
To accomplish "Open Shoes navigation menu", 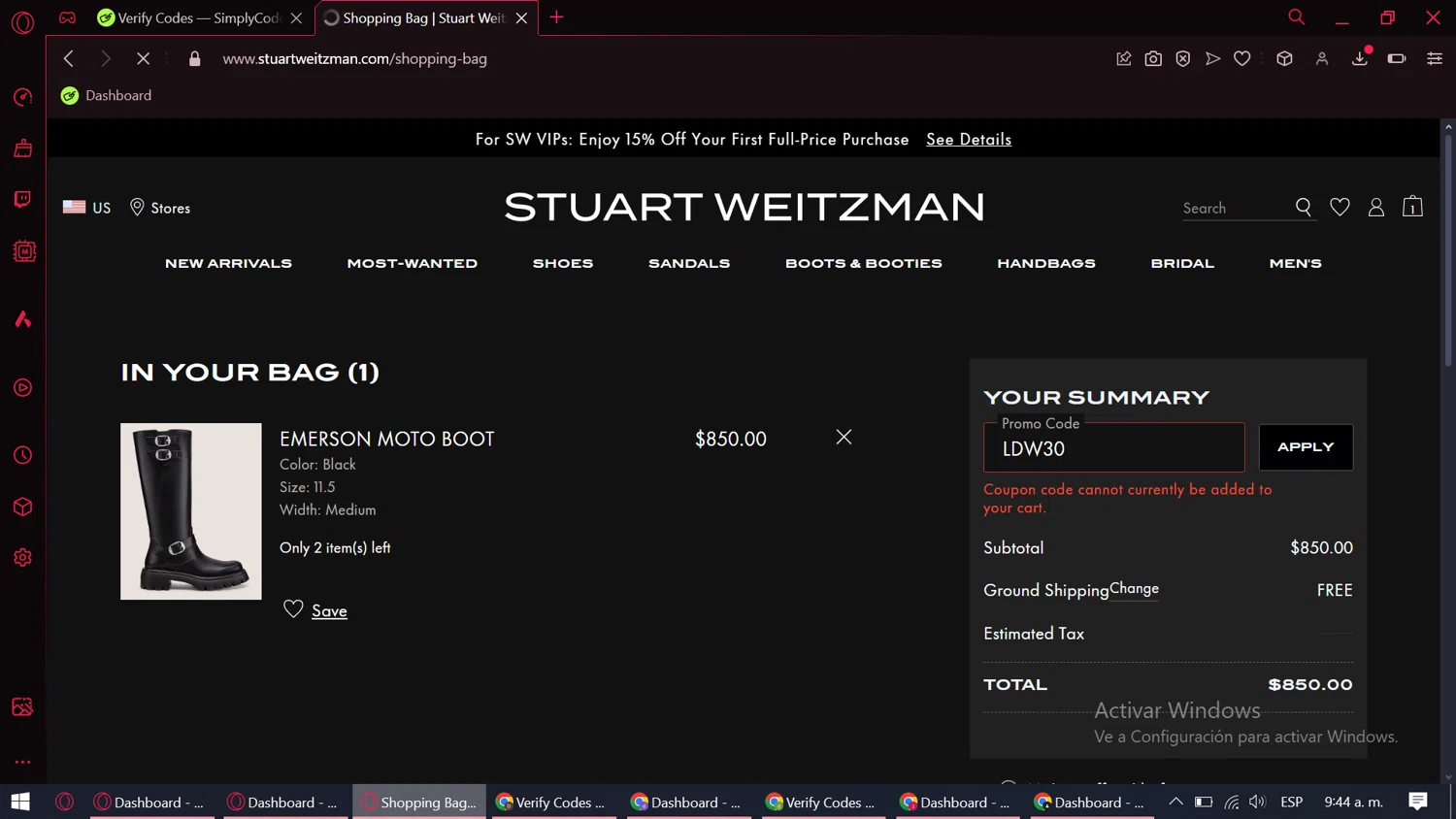I will (563, 263).
